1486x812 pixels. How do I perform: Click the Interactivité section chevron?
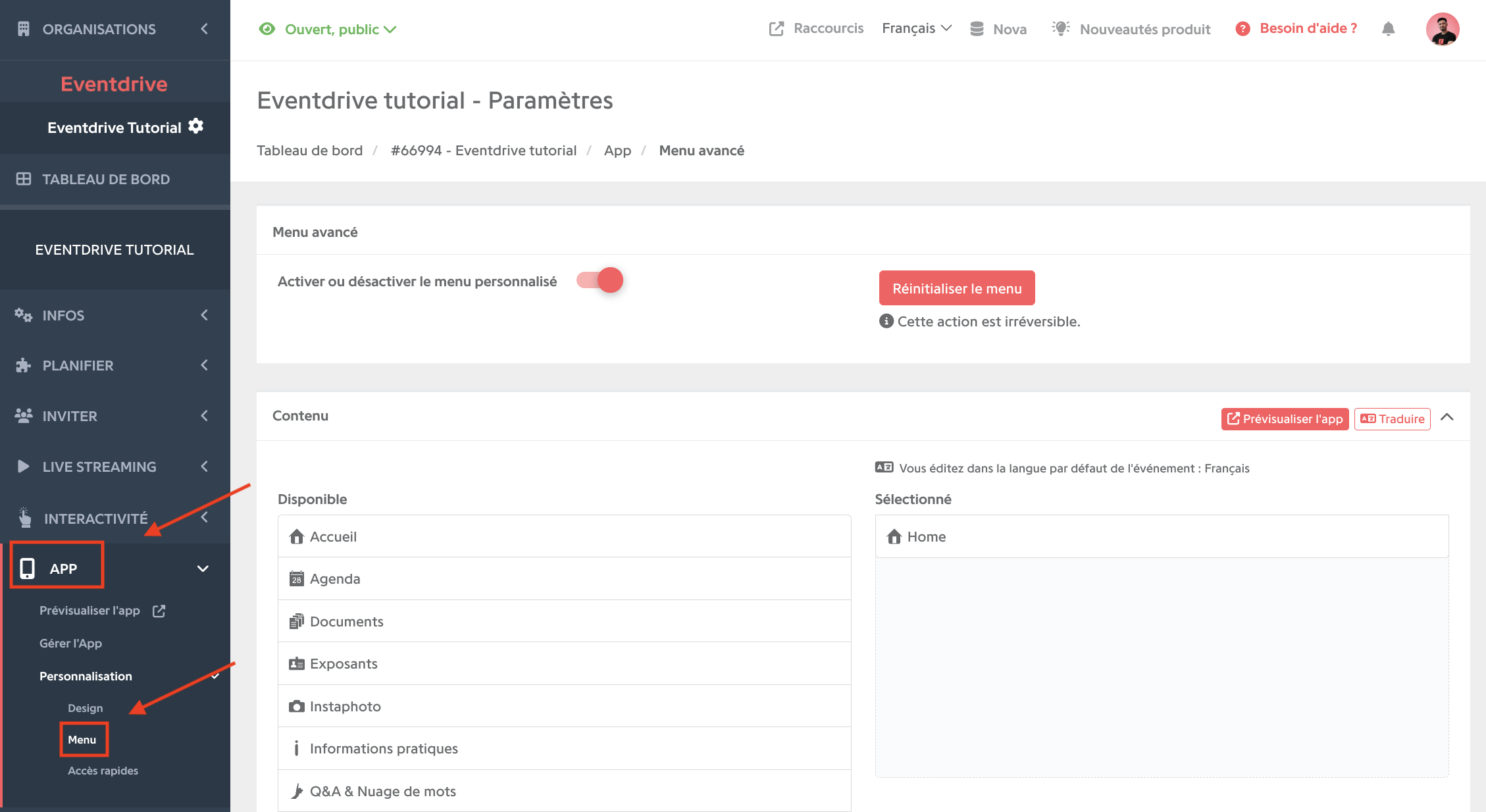205,517
